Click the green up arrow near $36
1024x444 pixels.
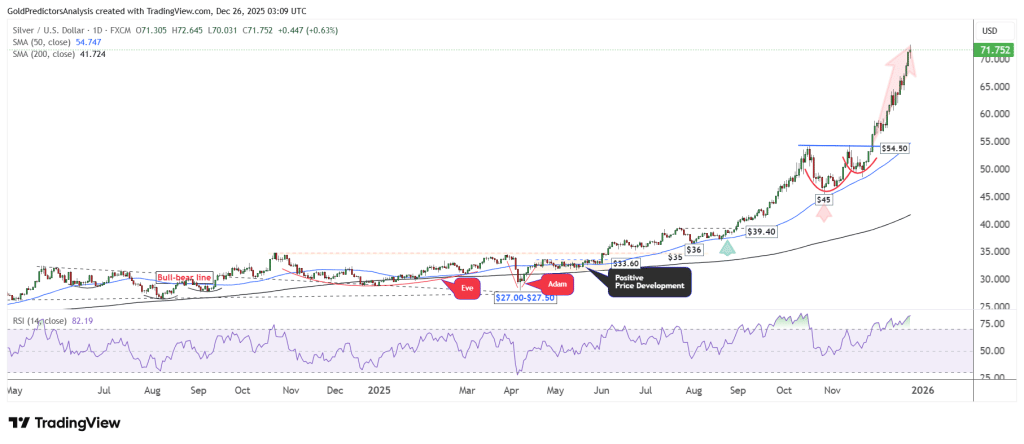[x=728, y=247]
